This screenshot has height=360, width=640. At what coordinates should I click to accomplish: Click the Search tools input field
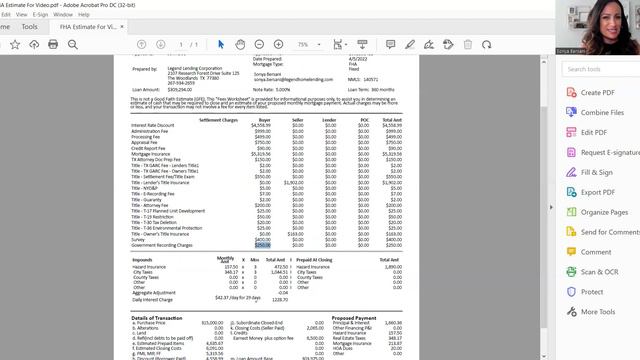point(601,69)
